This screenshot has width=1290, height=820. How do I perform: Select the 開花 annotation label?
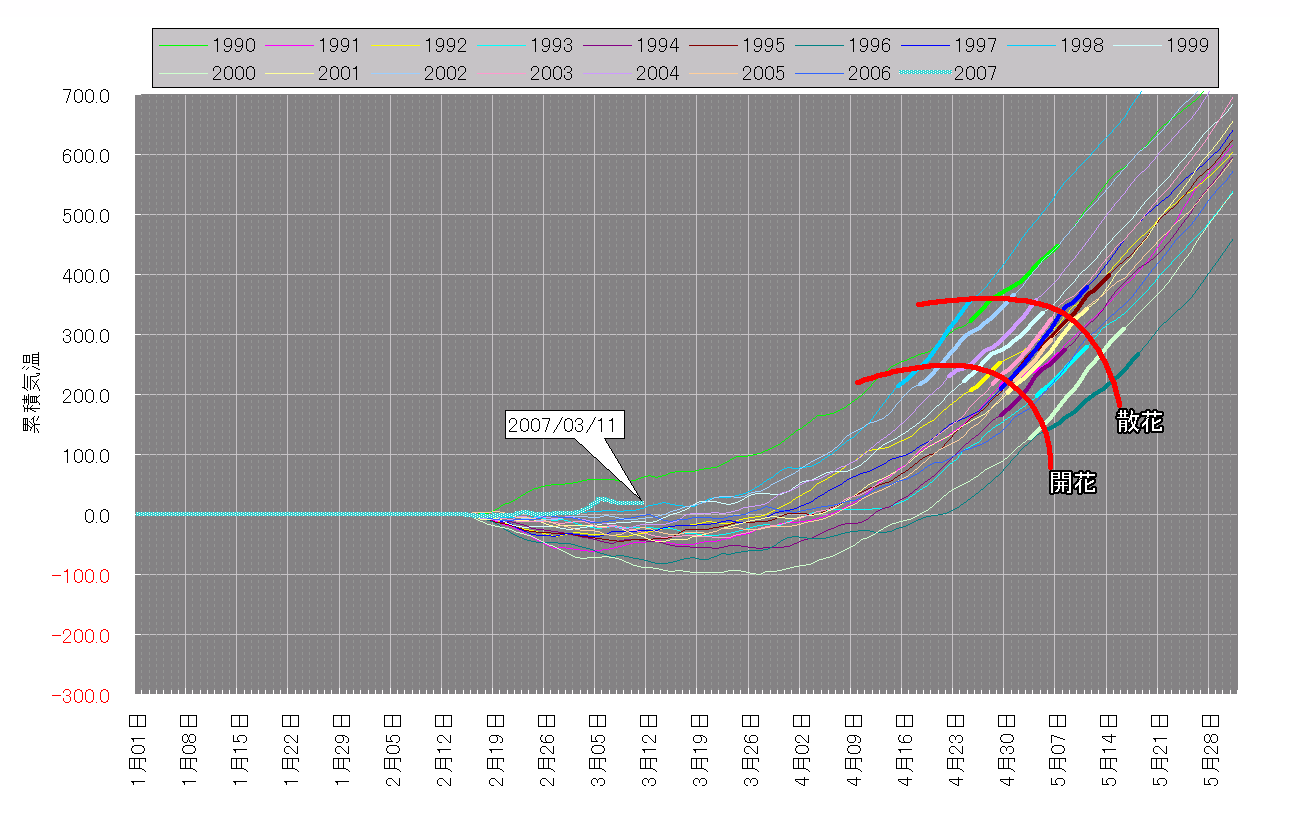click(x=1073, y=483)
